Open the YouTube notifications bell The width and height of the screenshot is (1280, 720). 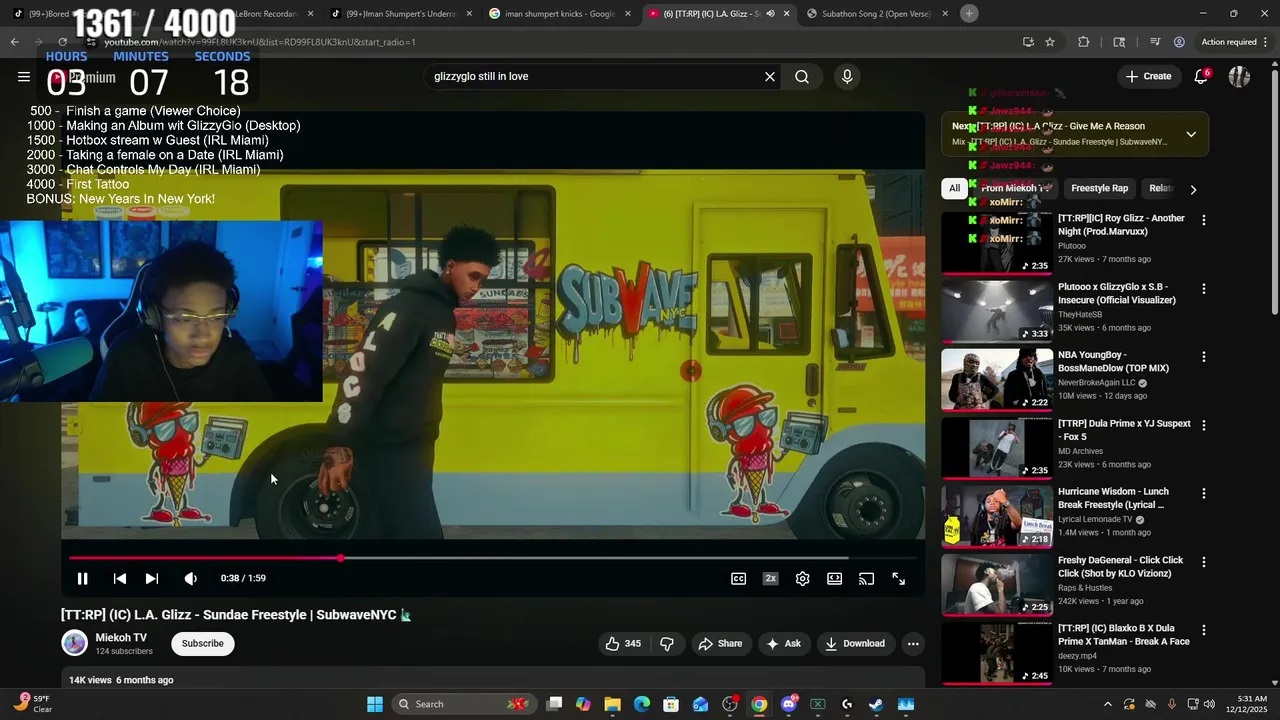(x=1201, y=76)
